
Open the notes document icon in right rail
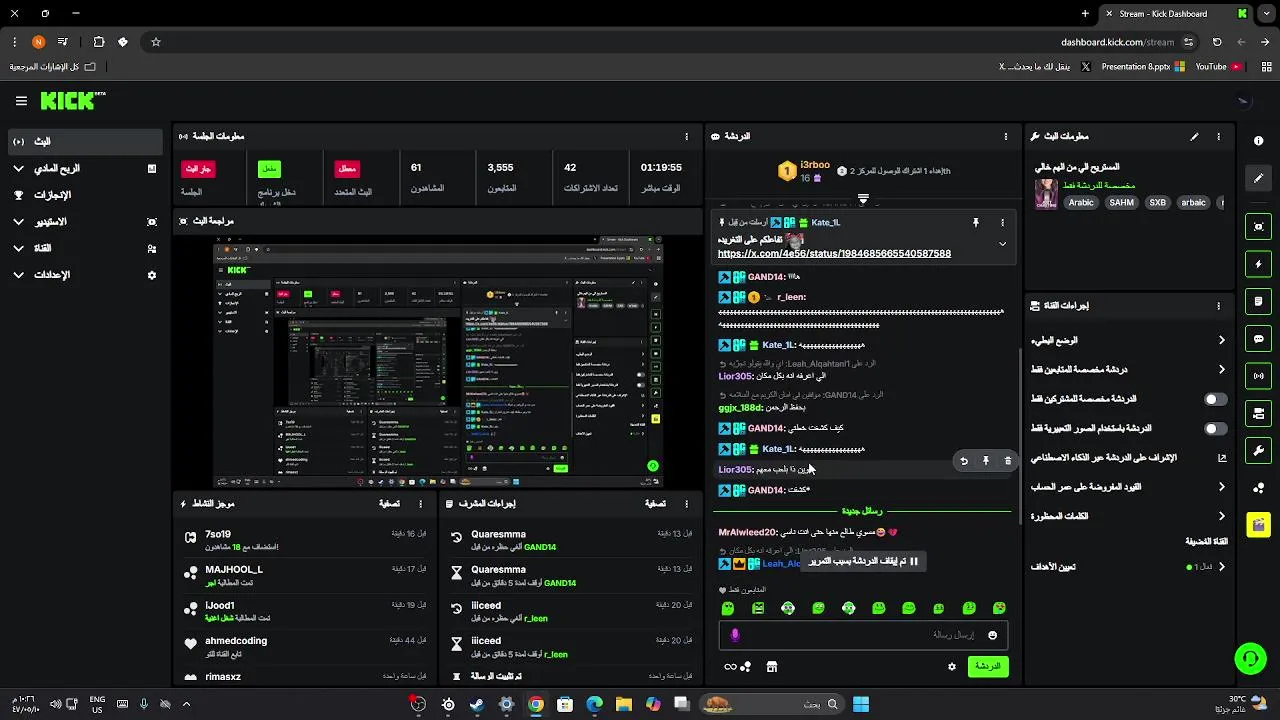click(x=1259, y=301)
